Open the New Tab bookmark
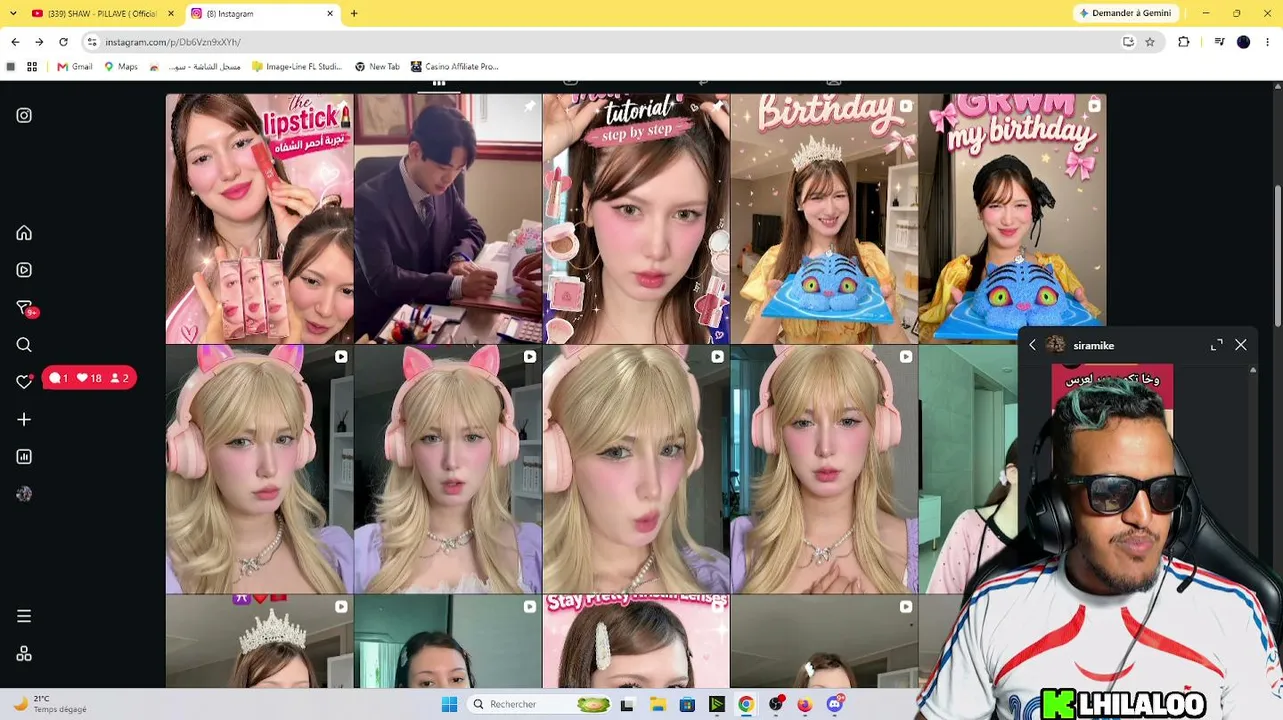Viewport: 1283px width, 720px height. [x=377, y=67]
